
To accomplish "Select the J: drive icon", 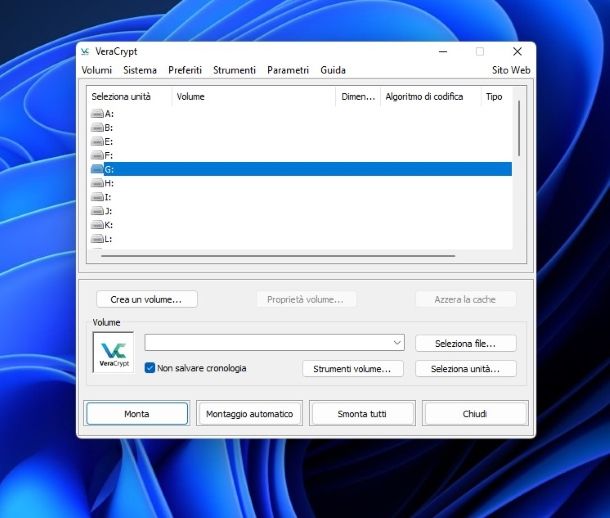I will tap(97, 211).
